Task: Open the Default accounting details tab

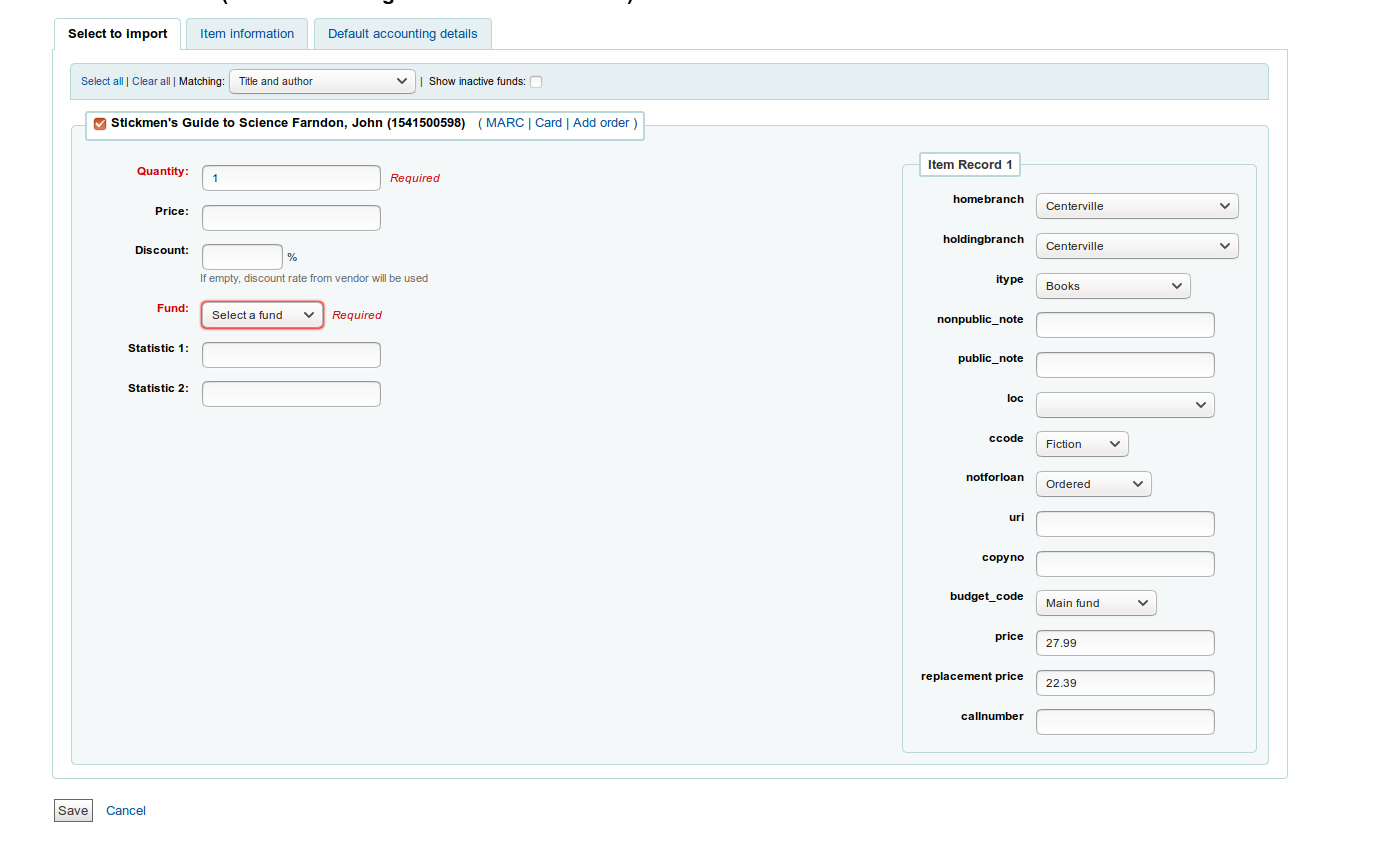Action: pos(402,34)
